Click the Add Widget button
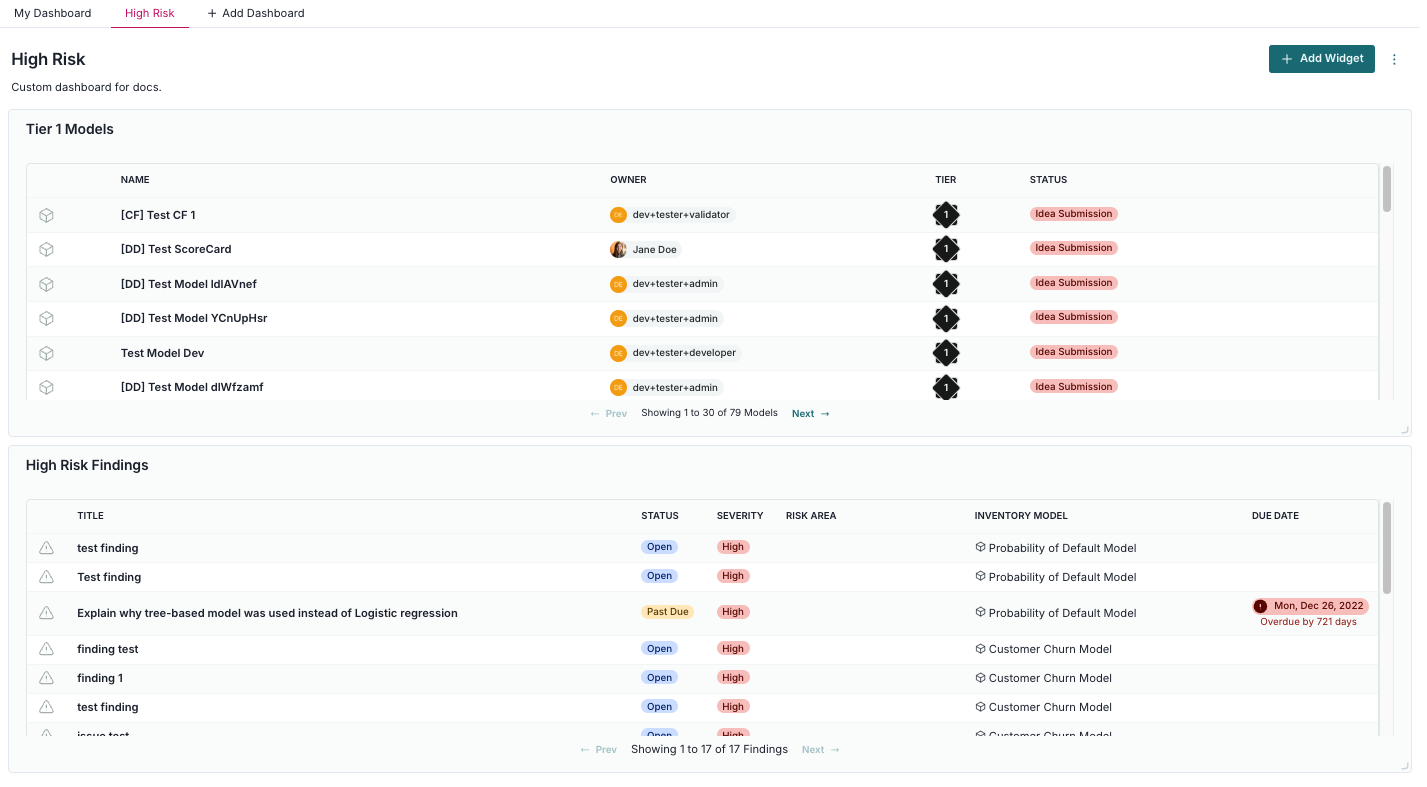The image size is (1427, 787). pyautogui.click(x=1321, y=59)
